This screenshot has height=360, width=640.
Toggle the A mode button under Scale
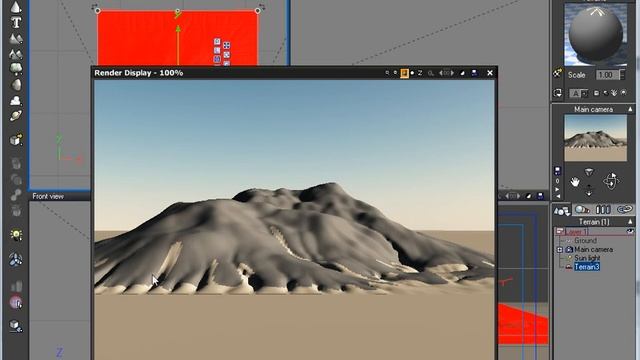click(x=576, y=93)
